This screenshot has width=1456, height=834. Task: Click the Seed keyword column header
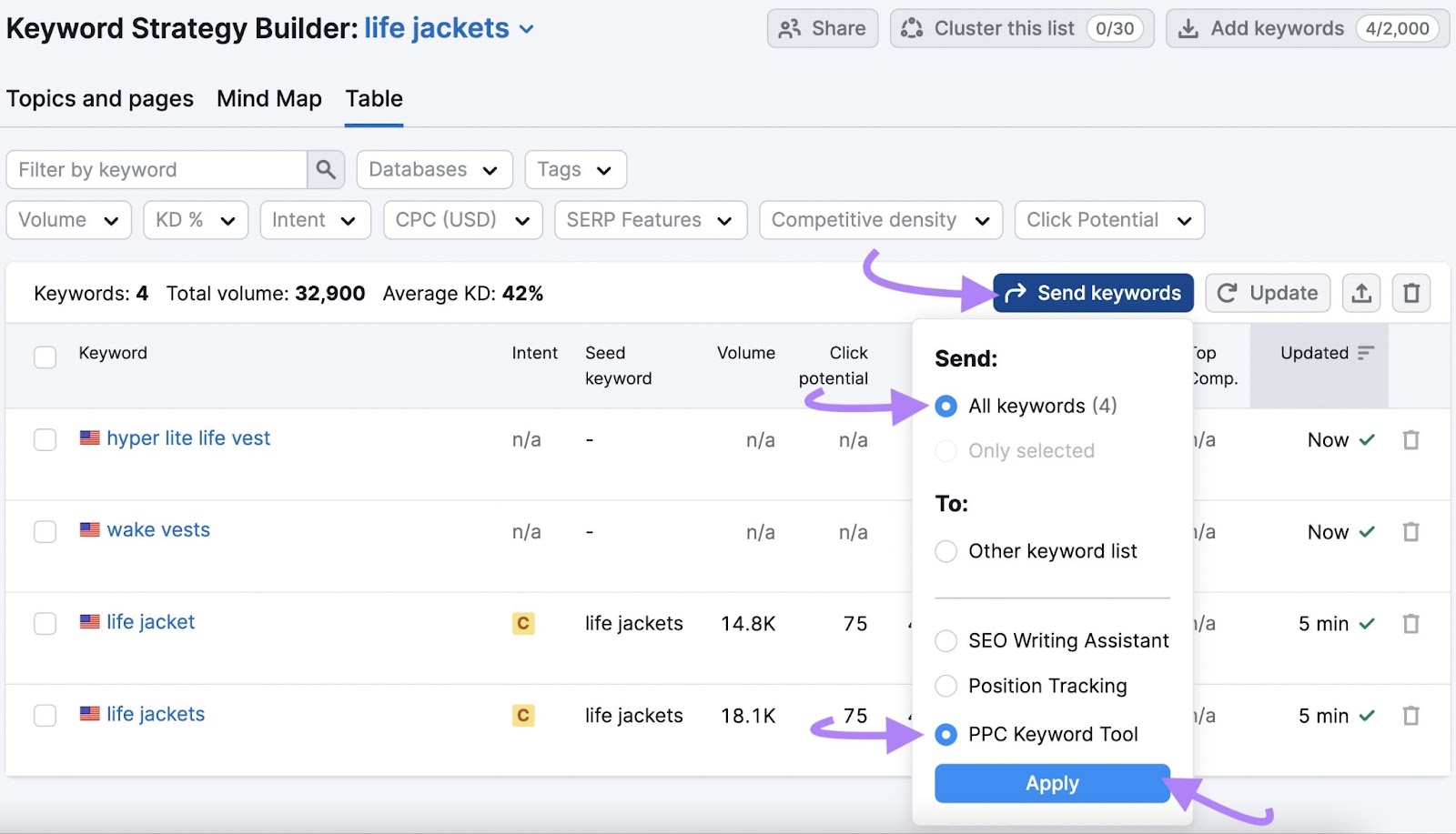tap(619, 366)
